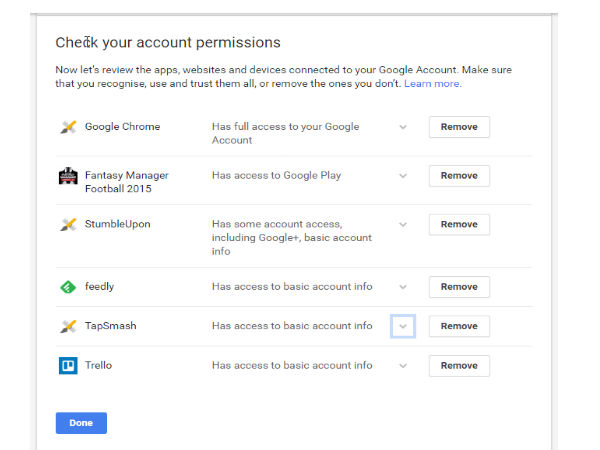Expand feedly permission details chevron
Image resolution: width=600 pixels, height=450 pixels.
tap(403, 287)
